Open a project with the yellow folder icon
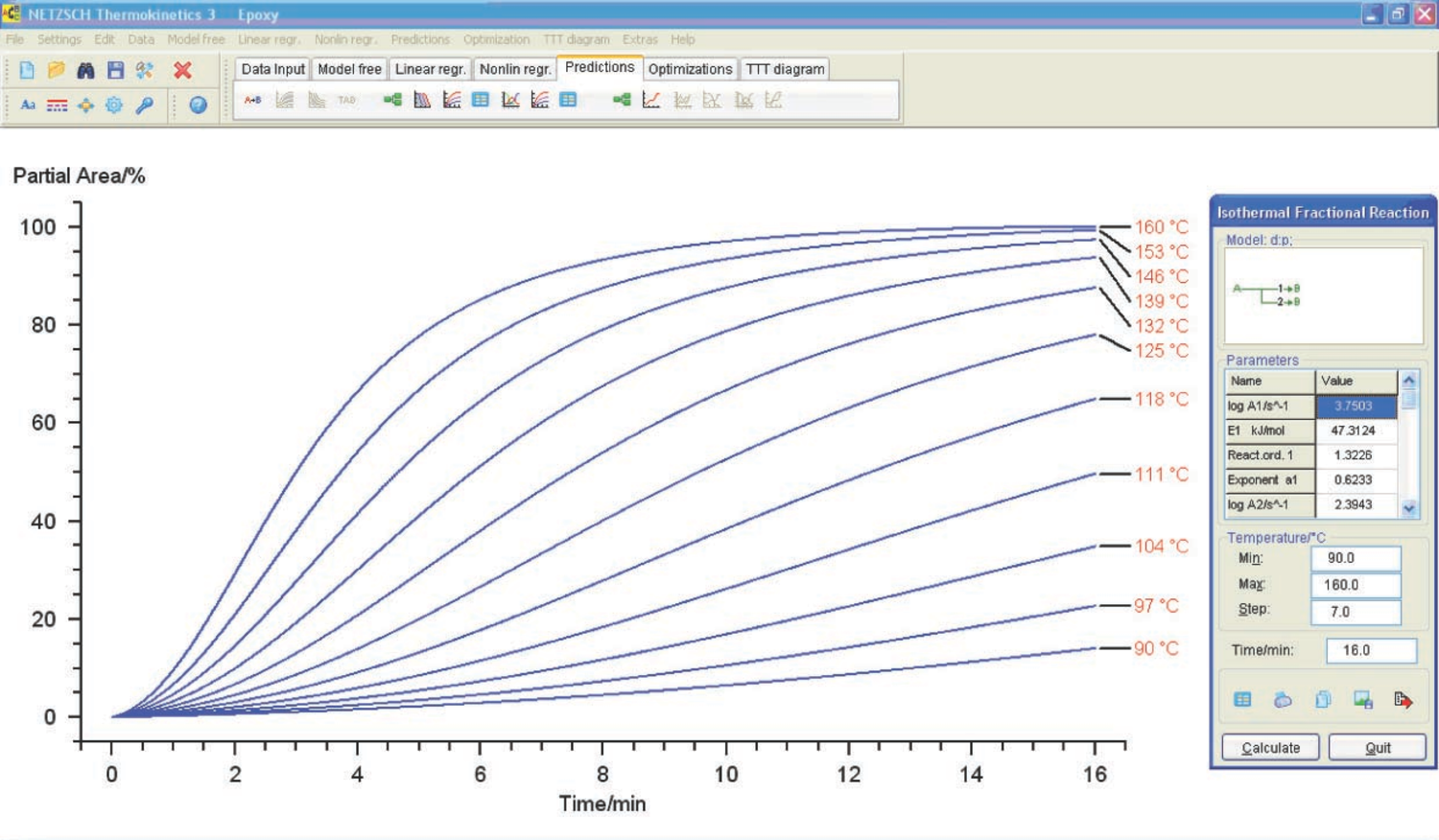1439x840 pixels. click(x=57, y=70)
